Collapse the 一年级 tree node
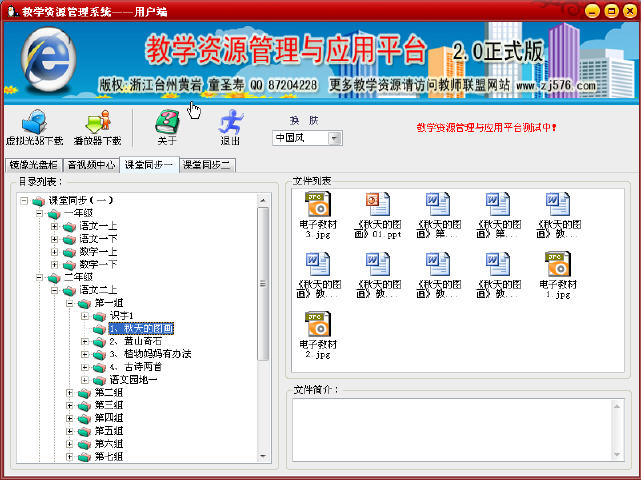 pos(39,213)
